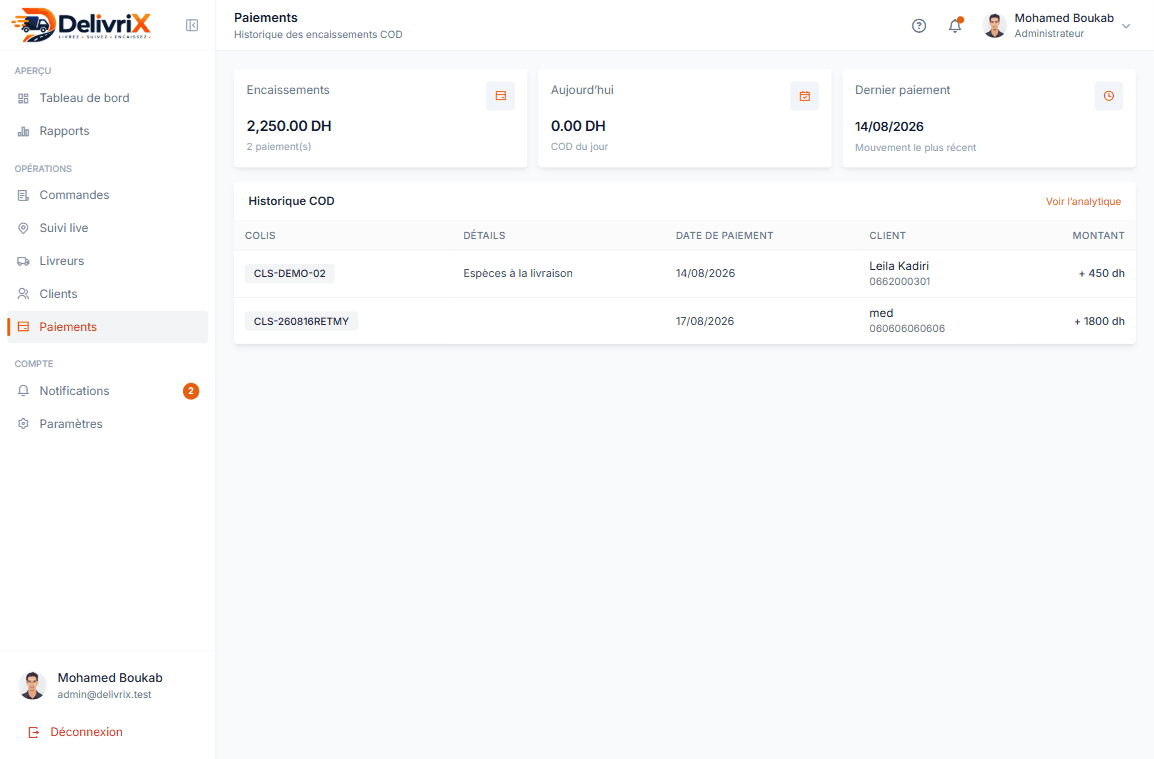
Task: Click client name Leila Kadiri
Action: [x=899, y=266]
